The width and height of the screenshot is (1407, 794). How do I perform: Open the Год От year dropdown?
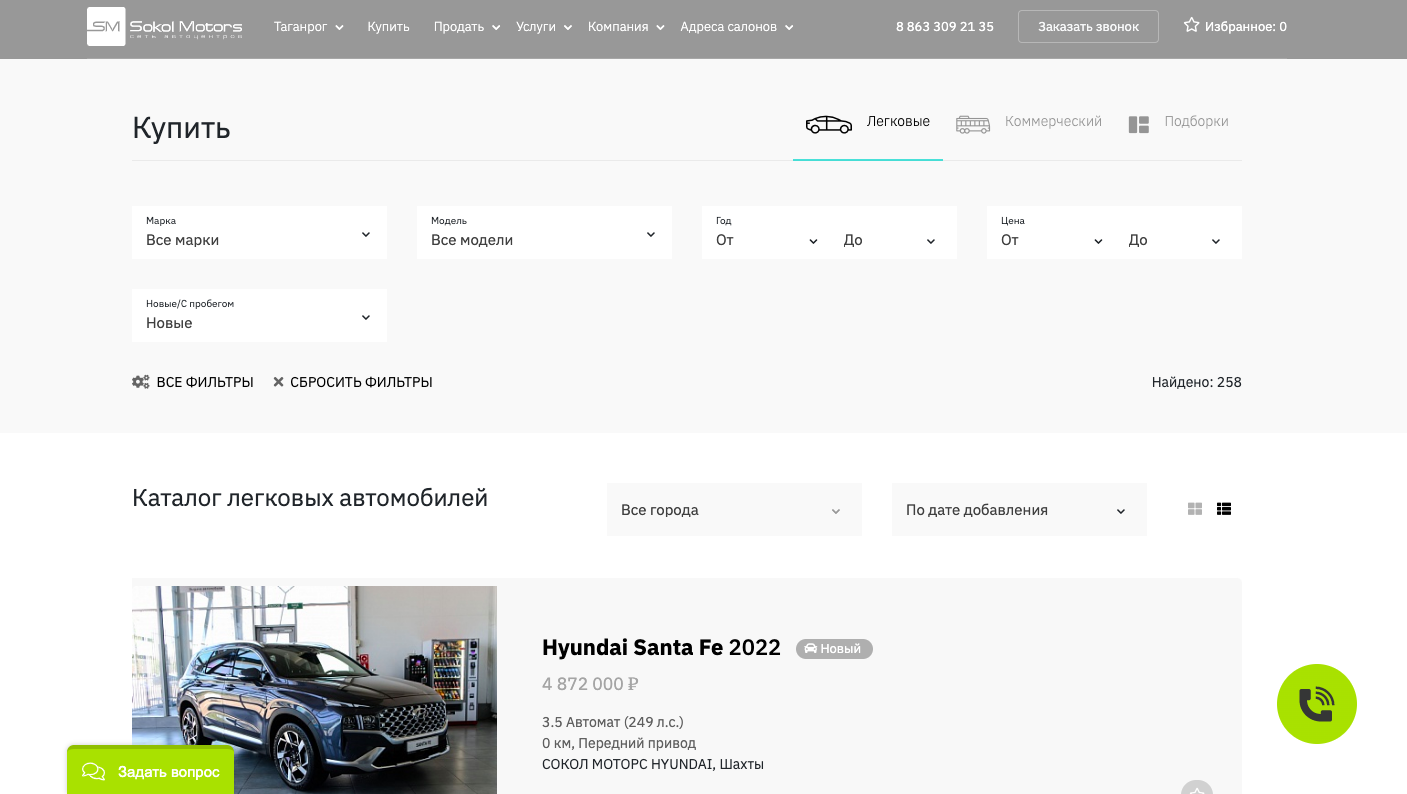(767, 240)
